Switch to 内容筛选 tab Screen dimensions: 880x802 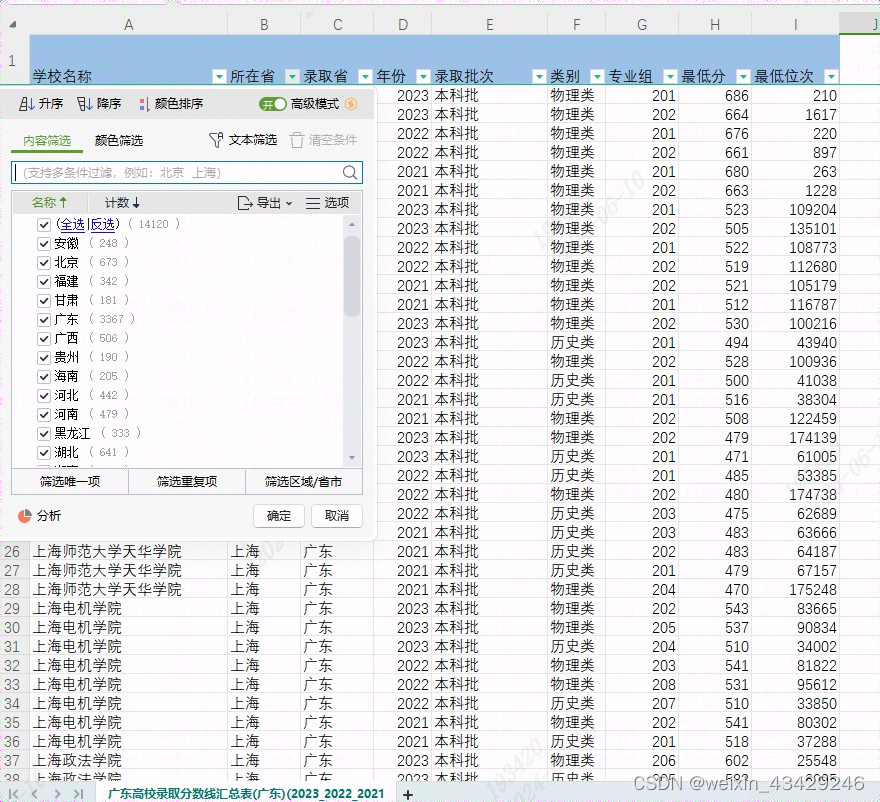point(47,140)
